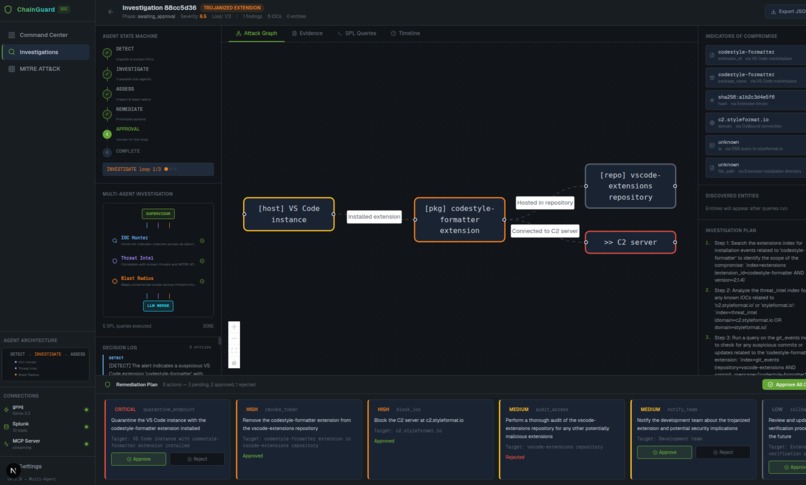Click the INVESTIGATE loop 1/3 indicator
The width and height of the screenshot is (806, 485).
tap(158, 169)
